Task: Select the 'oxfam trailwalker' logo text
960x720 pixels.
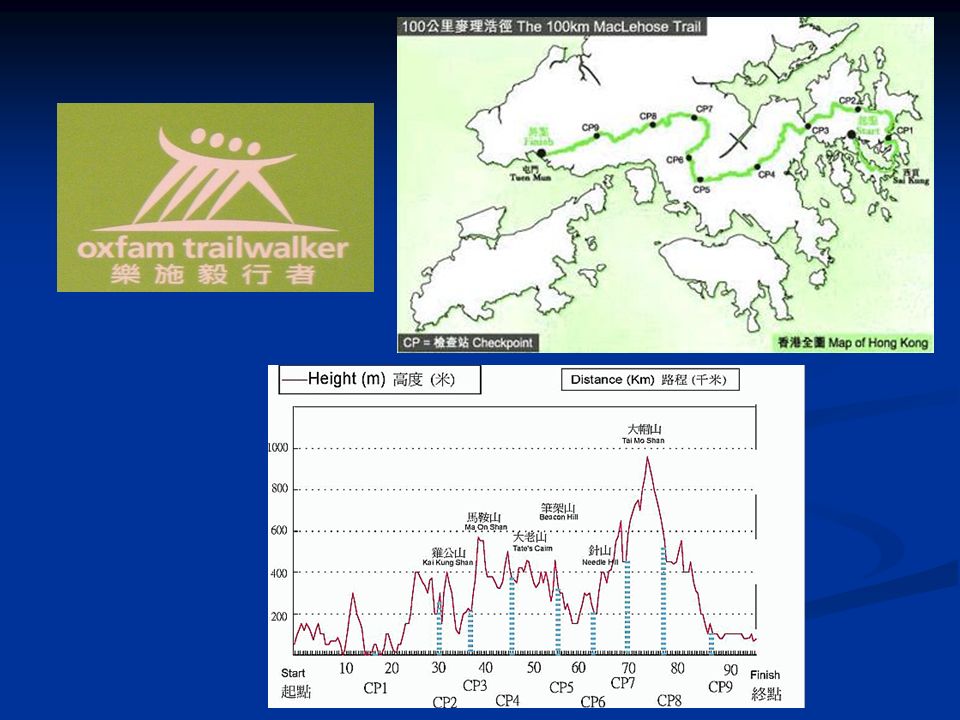Action: tap(212, 248)
